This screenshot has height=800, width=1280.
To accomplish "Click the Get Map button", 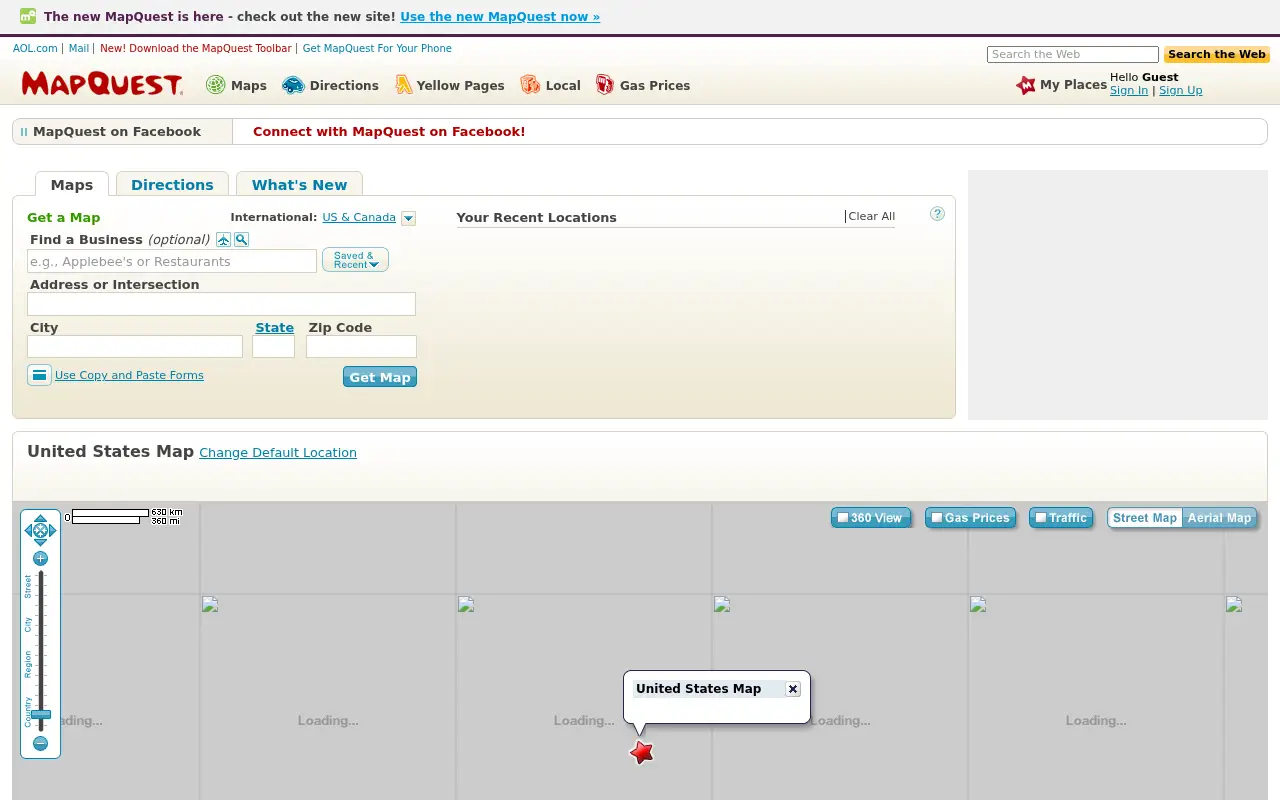I will (380, 377).
